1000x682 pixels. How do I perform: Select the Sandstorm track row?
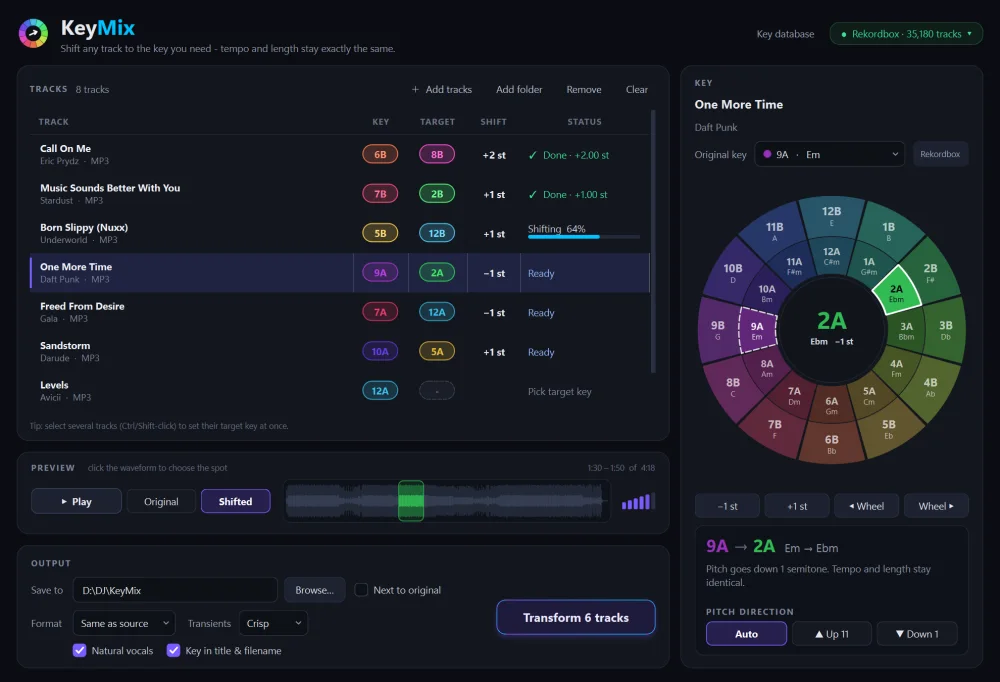(339, 352)
